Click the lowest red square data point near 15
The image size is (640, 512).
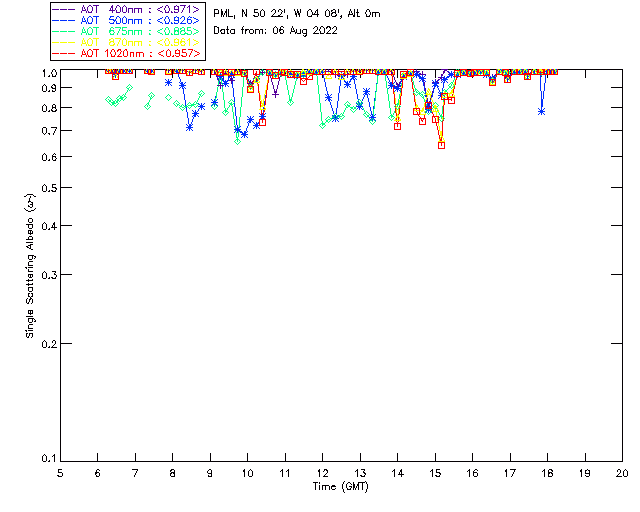441,145
